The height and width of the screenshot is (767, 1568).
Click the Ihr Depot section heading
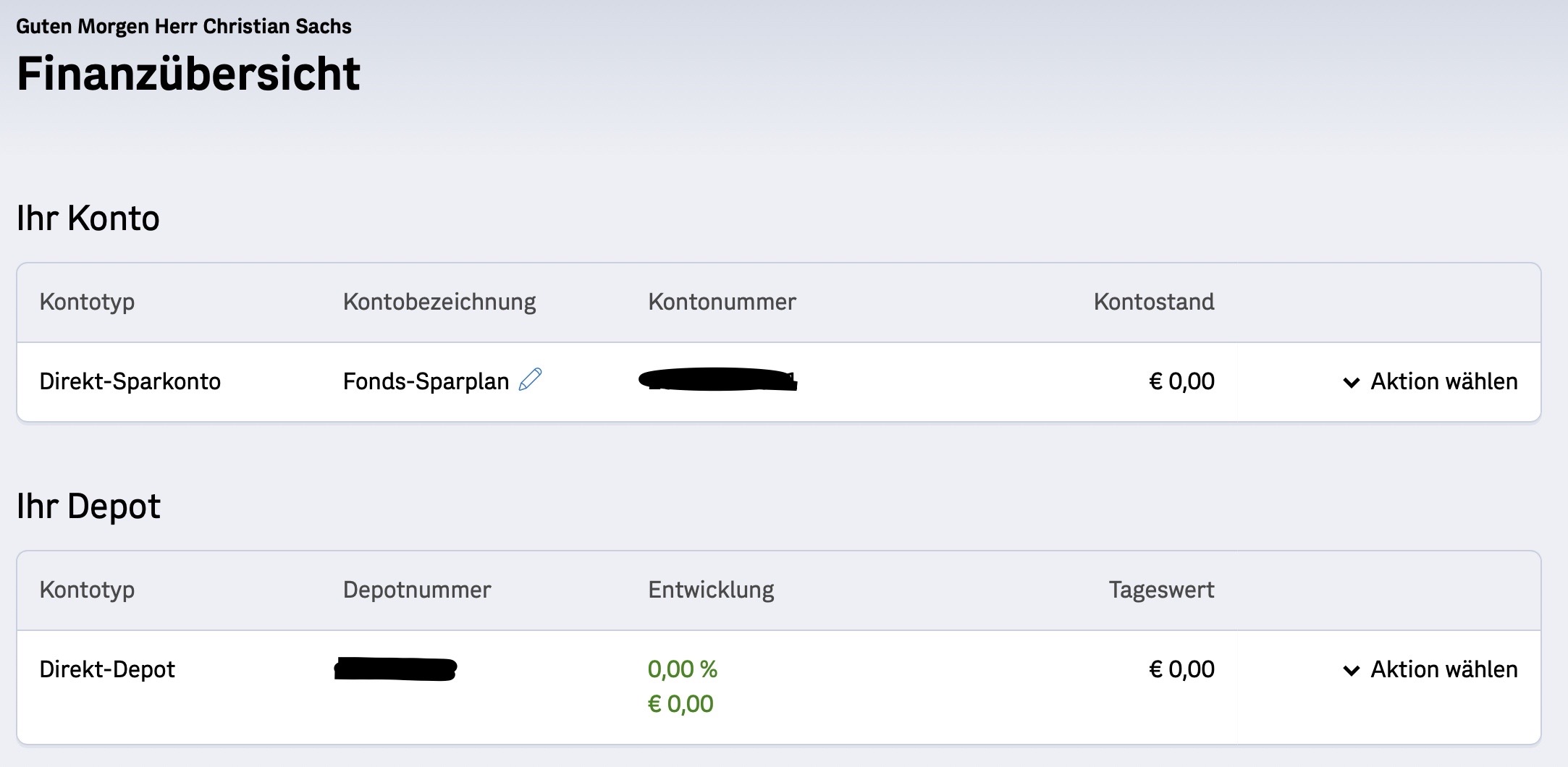88,506
